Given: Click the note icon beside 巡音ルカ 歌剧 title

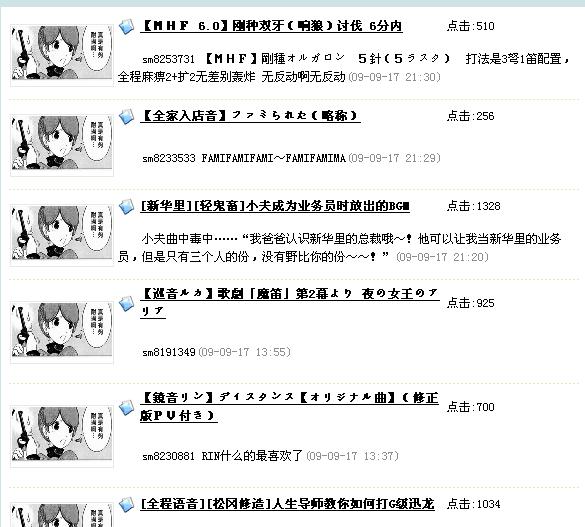Looking at the screenshot, I should 126,303.
